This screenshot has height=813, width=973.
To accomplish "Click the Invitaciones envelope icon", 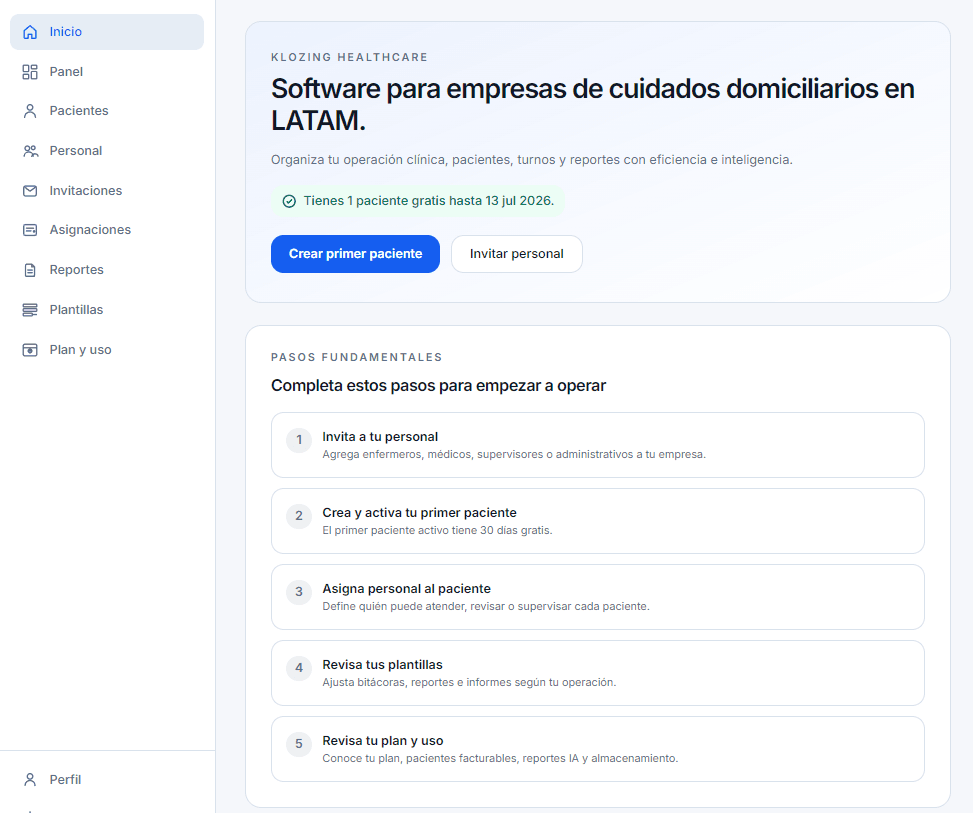I will click(30, 191).
